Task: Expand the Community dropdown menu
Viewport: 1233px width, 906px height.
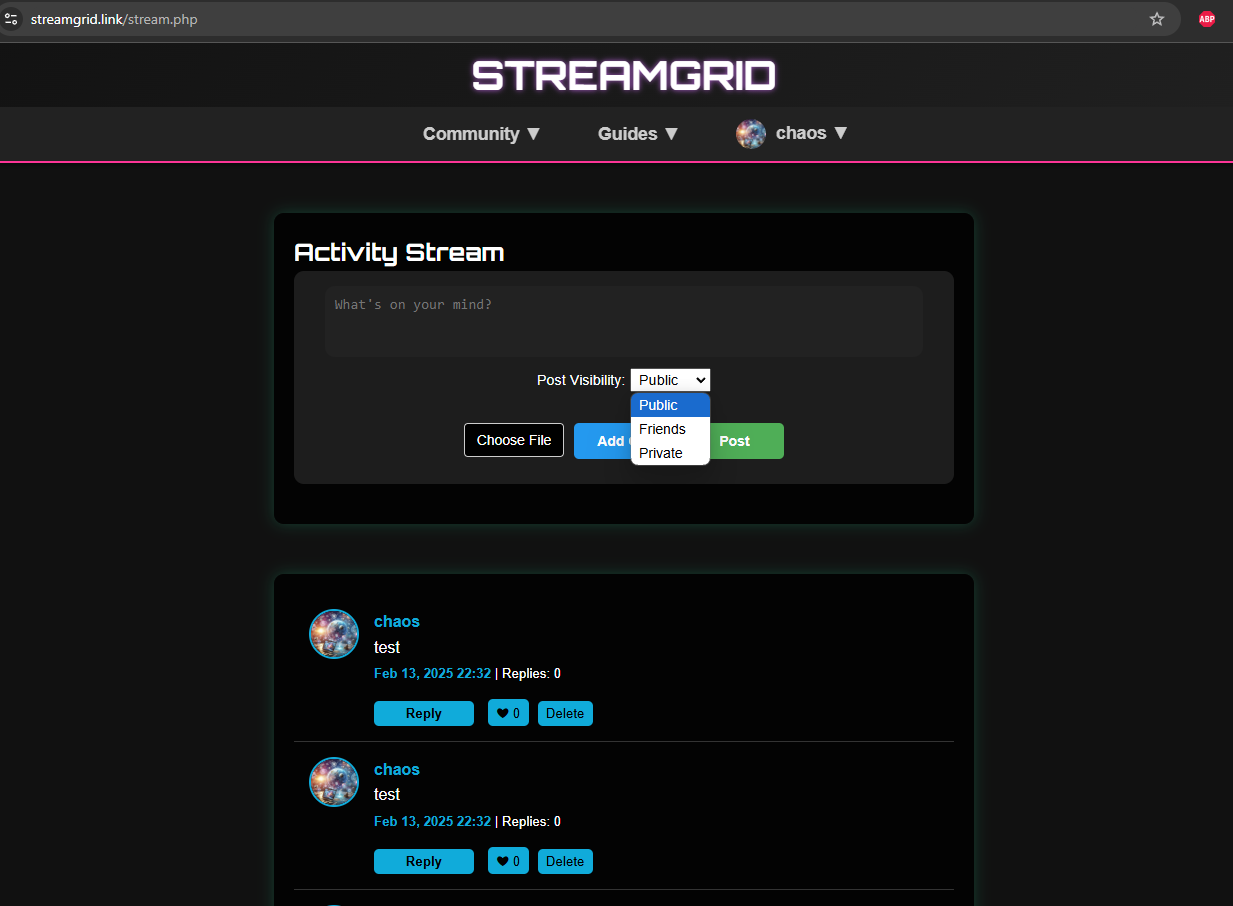Action: [x=481, y=134]
